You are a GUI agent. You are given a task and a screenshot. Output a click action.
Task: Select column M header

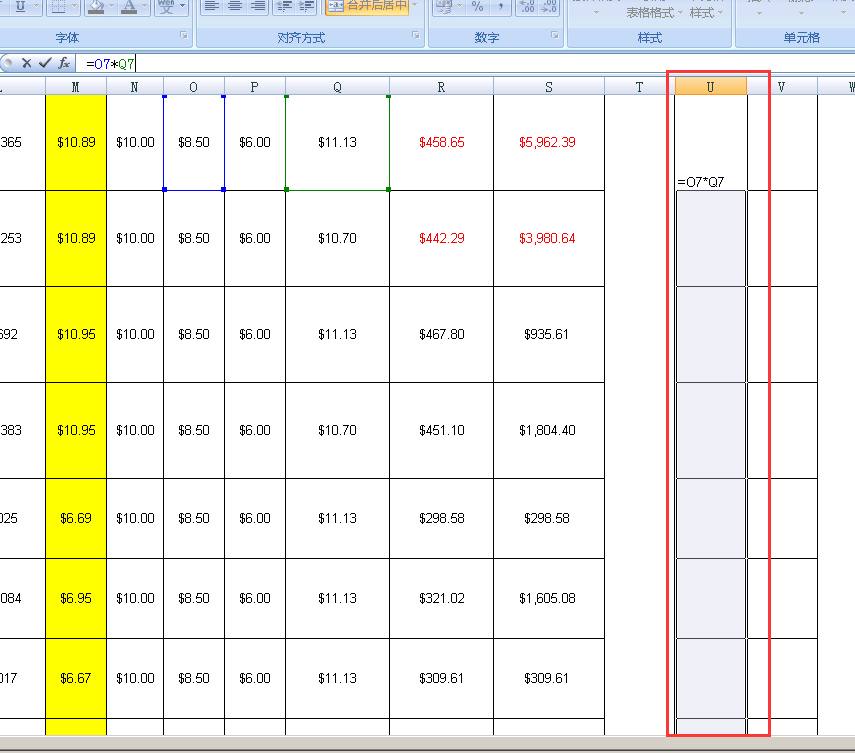[x=75, y=87]
